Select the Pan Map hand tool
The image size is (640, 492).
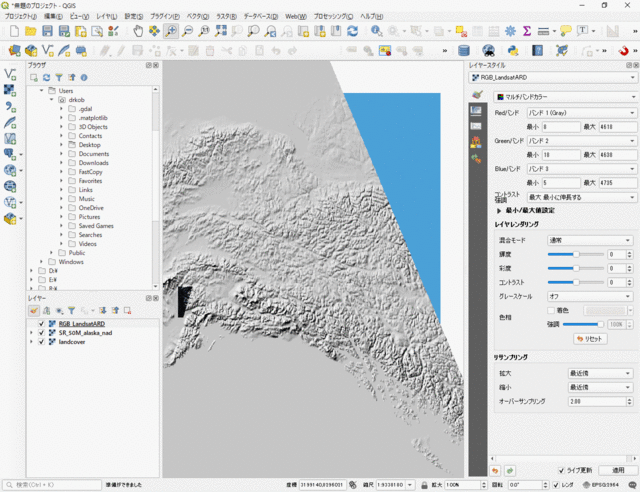pyautogui.click(x=138, y=31)
